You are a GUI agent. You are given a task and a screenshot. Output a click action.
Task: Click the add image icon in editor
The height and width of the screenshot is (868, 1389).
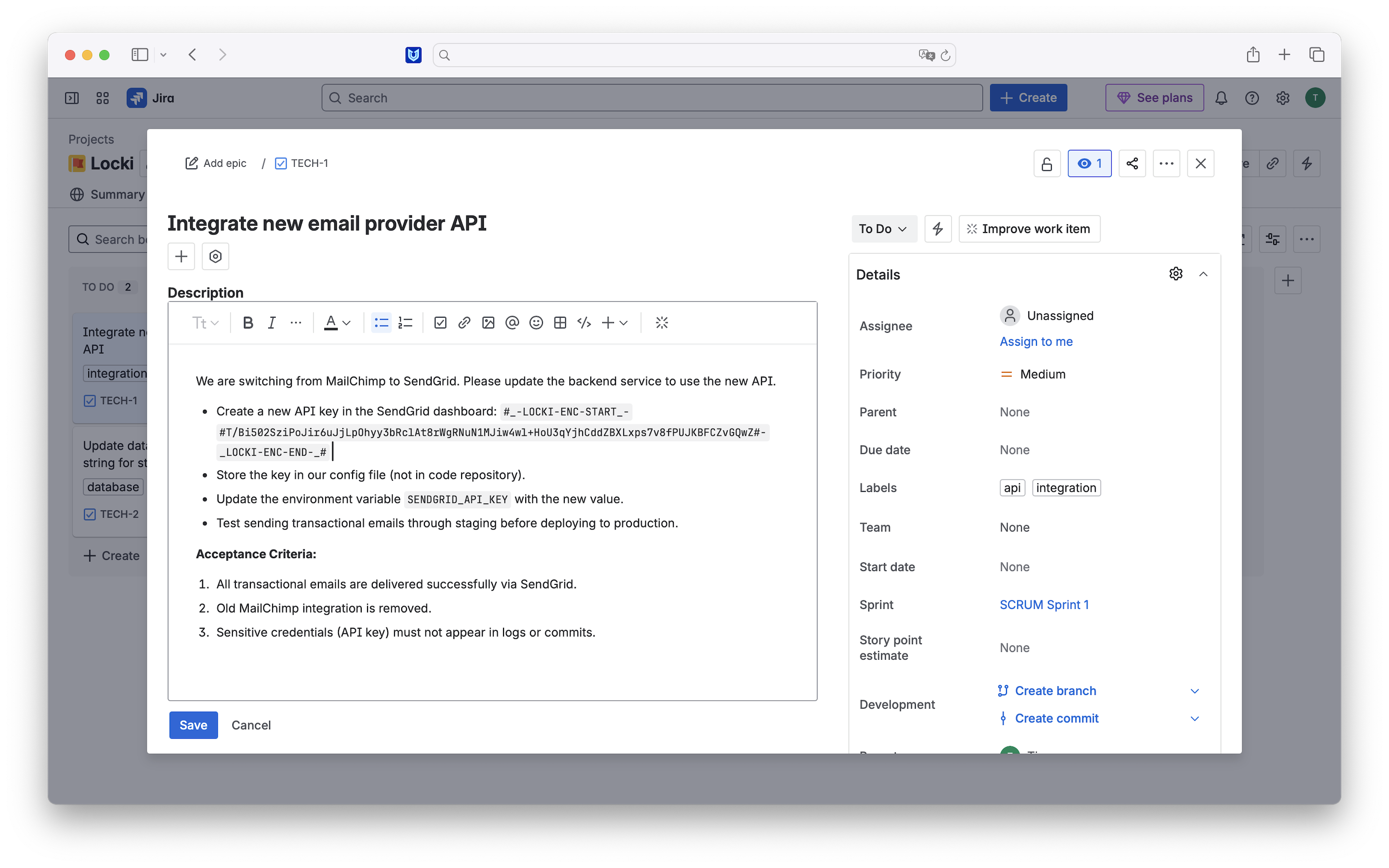(489, 323)
